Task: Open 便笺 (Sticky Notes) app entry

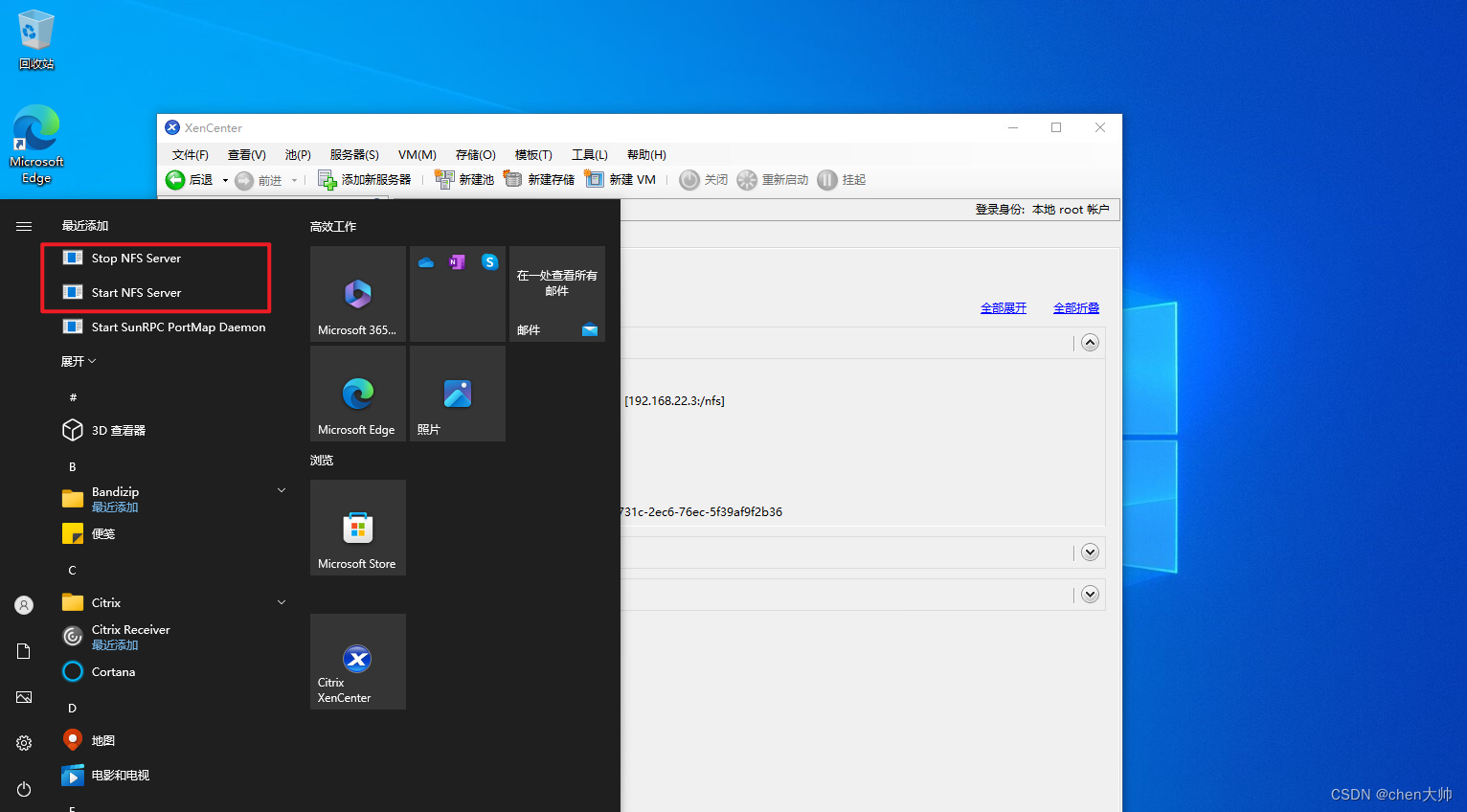Action: tap(172, 534)
